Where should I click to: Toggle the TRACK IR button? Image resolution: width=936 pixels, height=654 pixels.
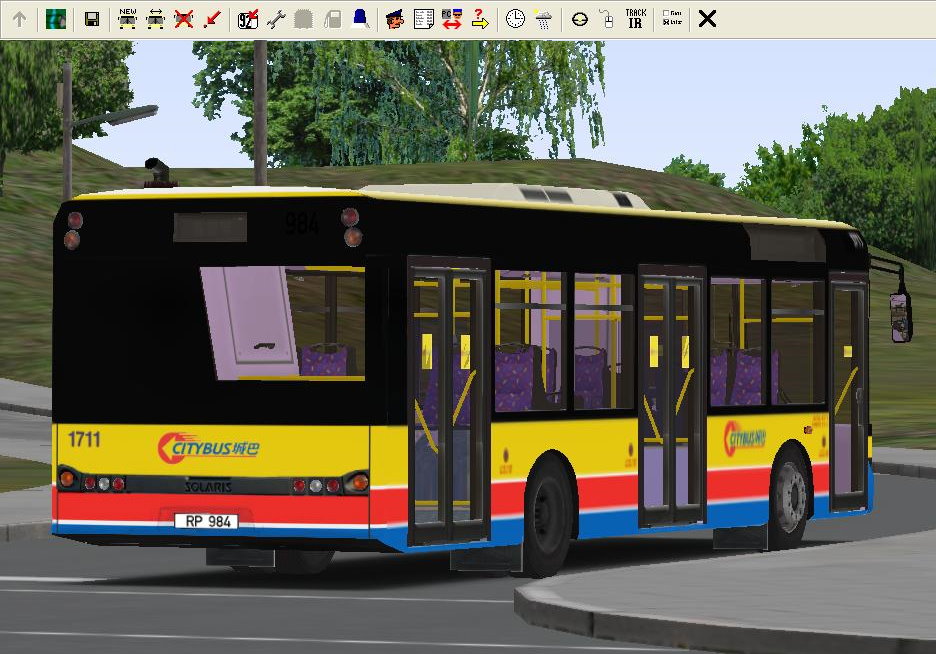(635, 19)
